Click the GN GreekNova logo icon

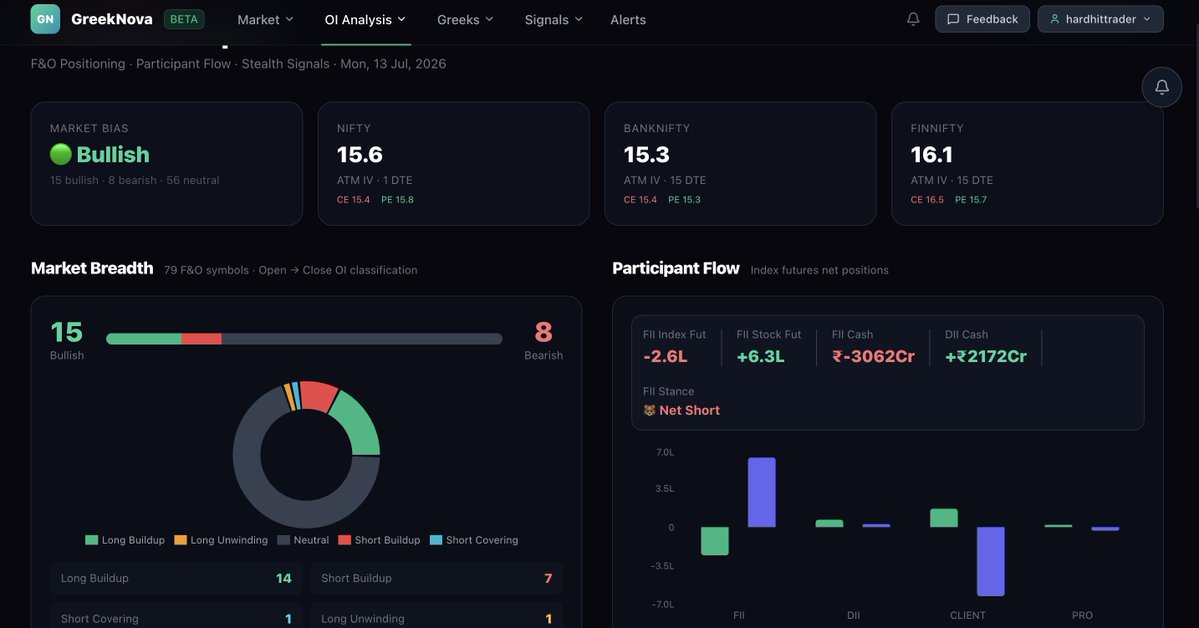[45, 19]
